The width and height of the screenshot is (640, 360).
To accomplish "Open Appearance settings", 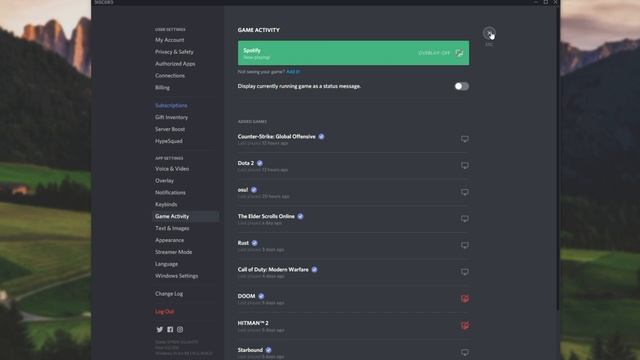I will [169, 240].
